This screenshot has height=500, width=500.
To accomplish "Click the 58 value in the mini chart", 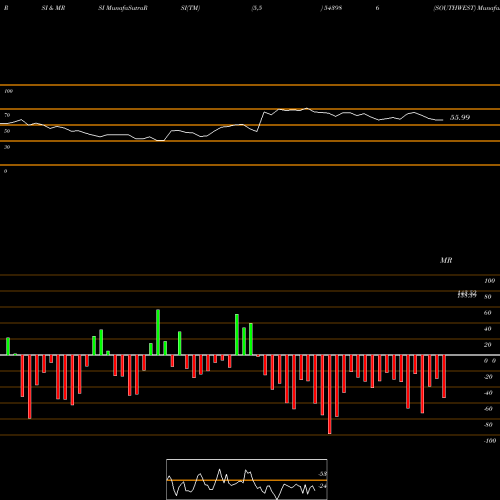I will (x=323, y=474).
